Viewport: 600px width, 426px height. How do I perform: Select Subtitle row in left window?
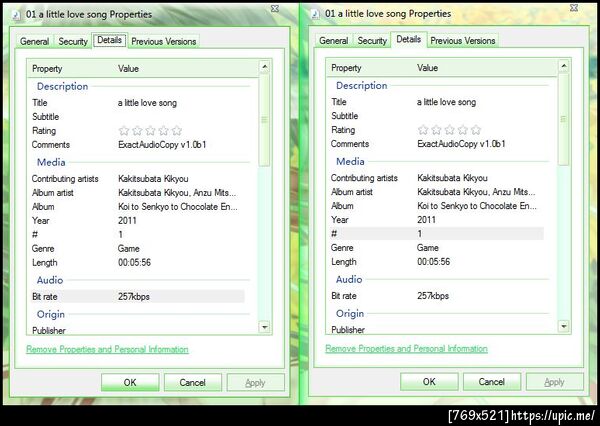(138, 117)
